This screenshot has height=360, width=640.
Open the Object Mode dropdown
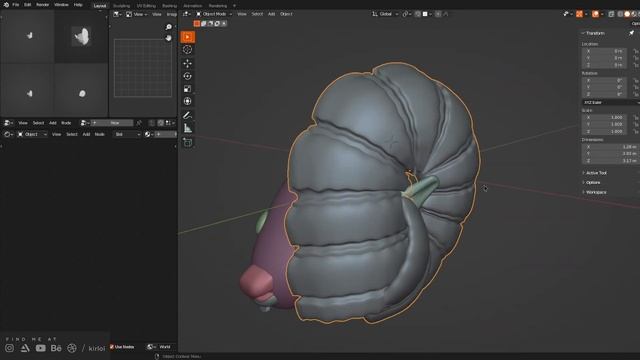pyautogui.click(x=214, y=14)
